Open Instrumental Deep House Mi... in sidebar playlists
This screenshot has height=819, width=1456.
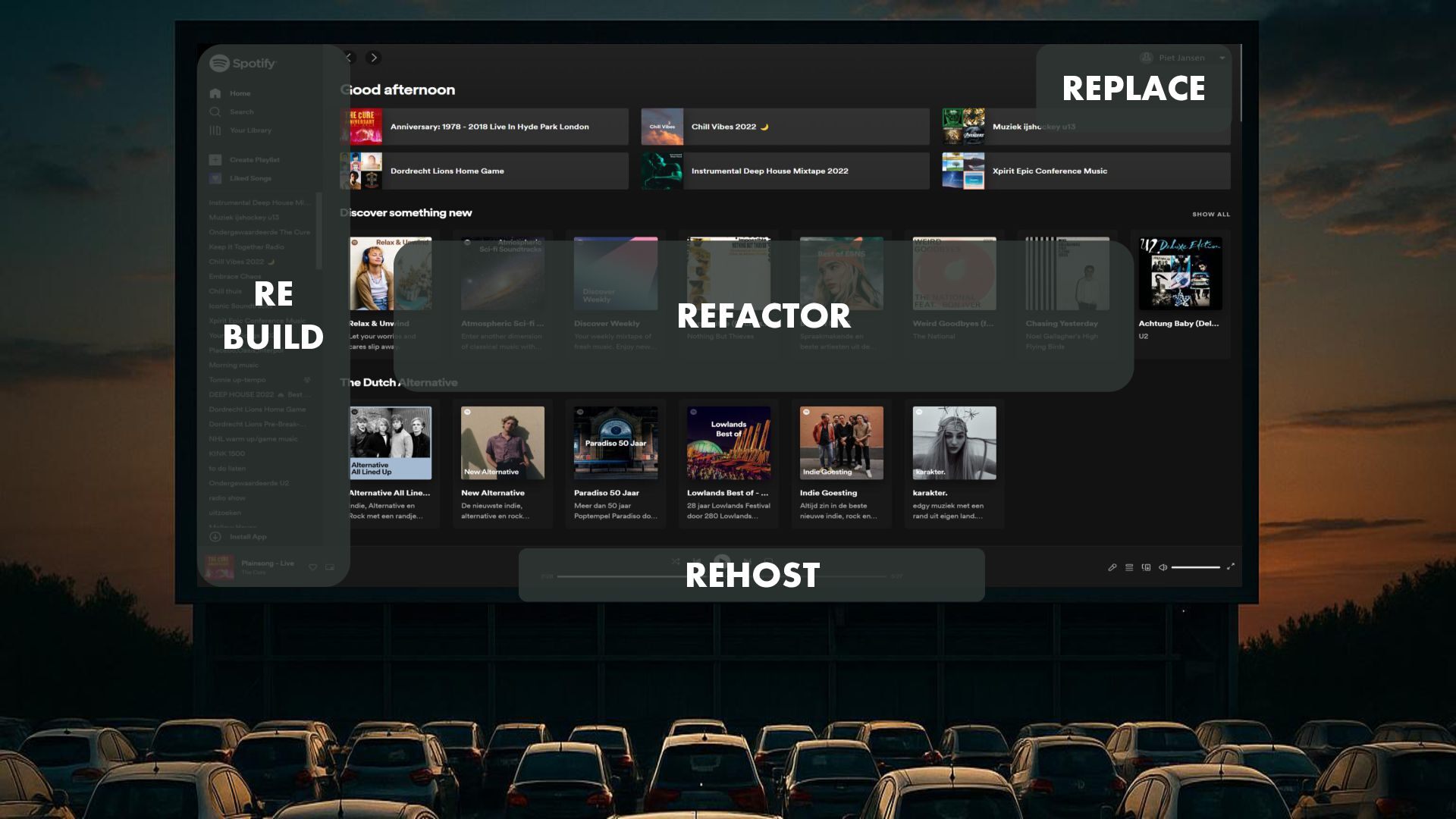pyautogui.click(x=259, y=202)
